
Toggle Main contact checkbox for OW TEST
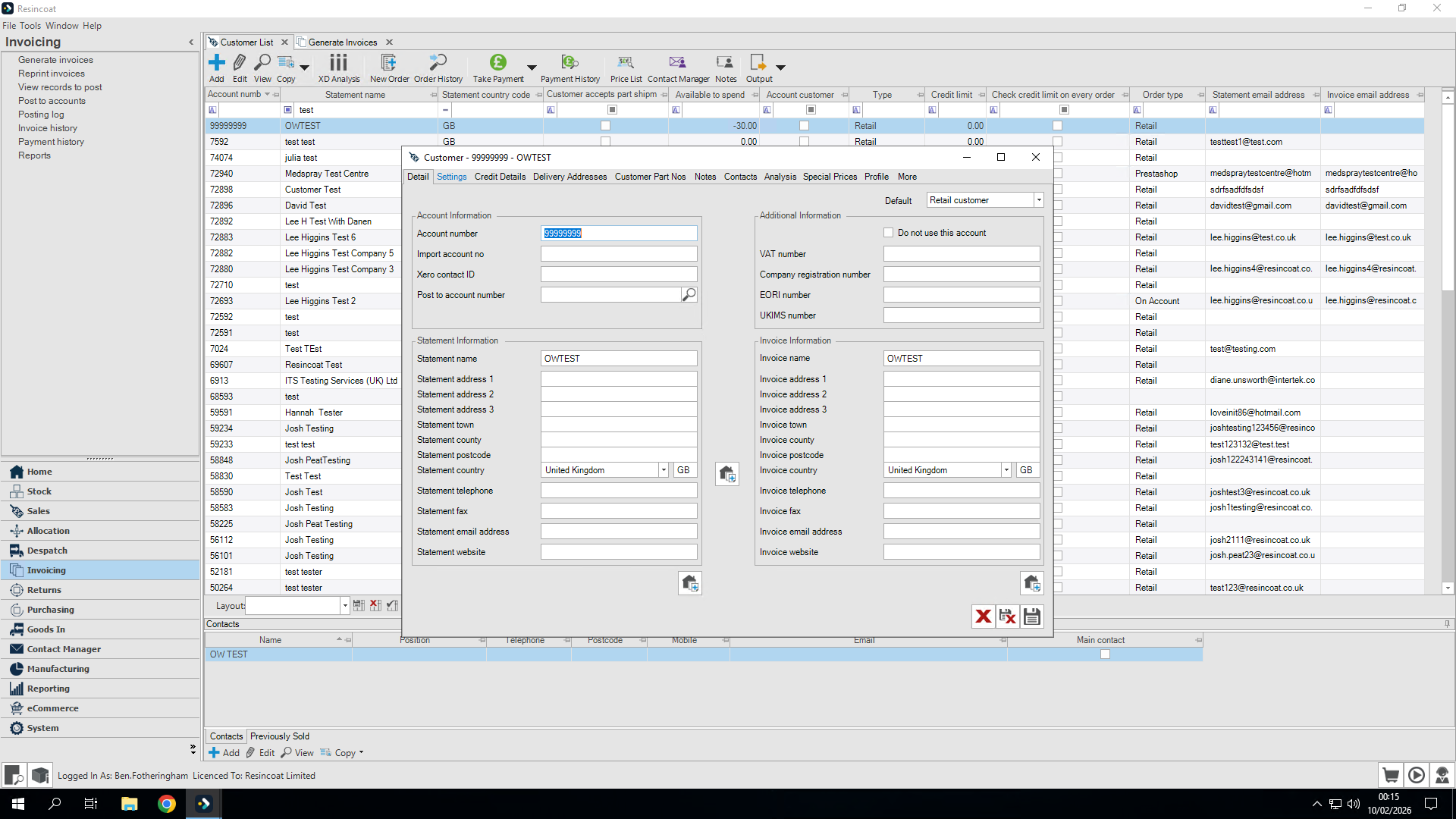click(1105, 654)
